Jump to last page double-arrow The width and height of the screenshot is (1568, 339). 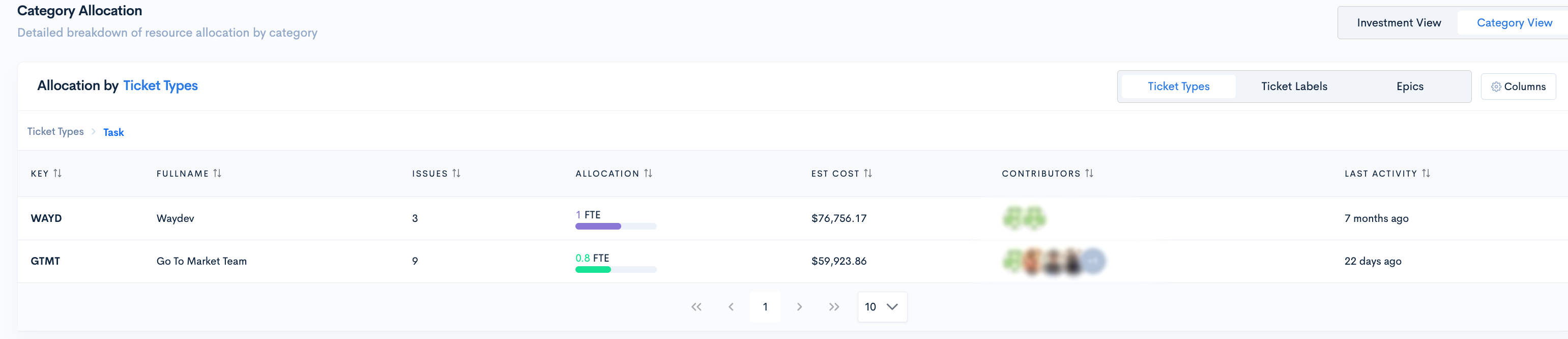coord(834,307)
